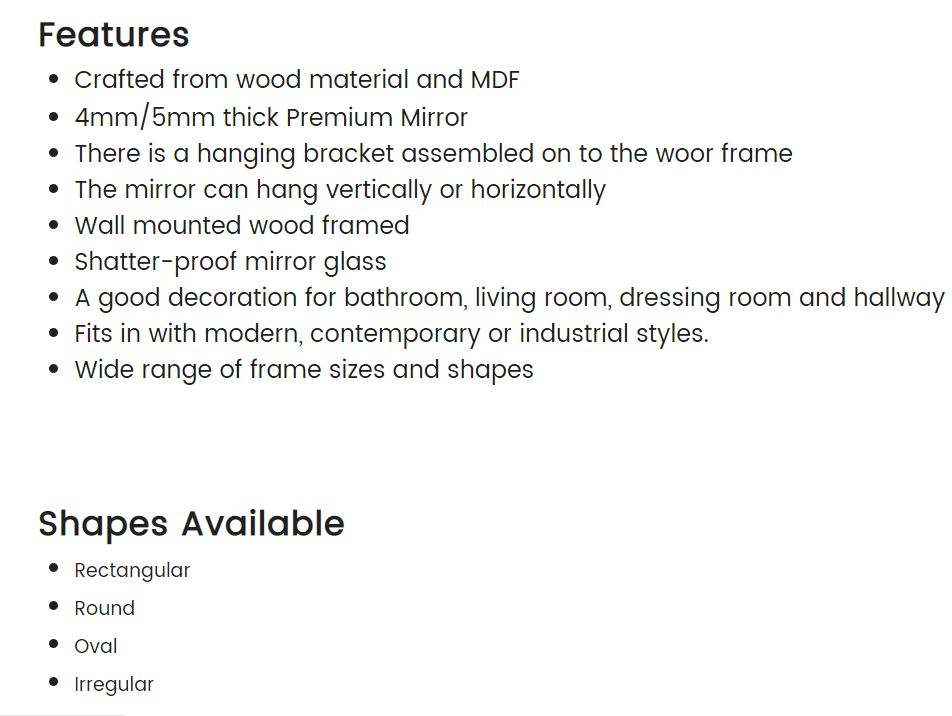
Task: Click the Rectangular shape item
Action: coord(132,571)
